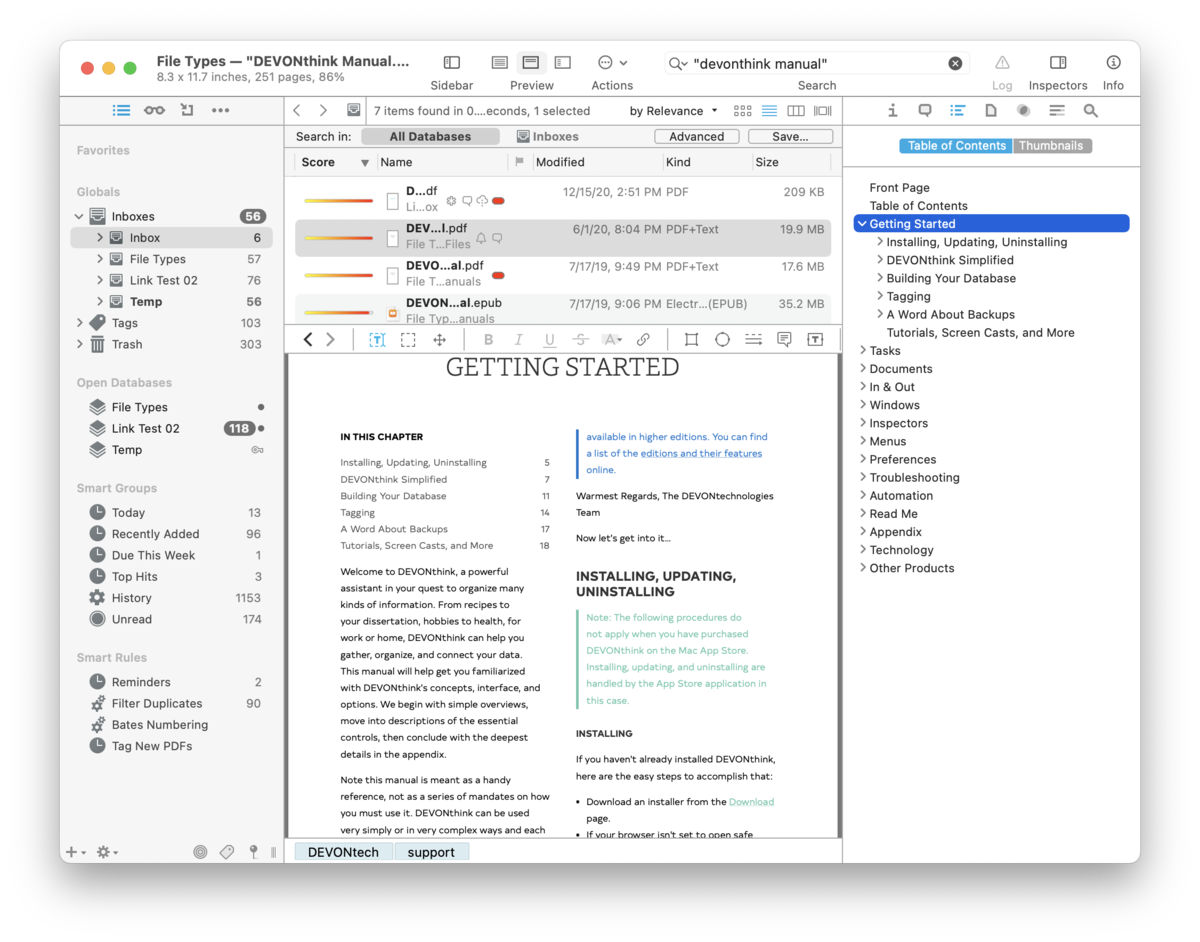This screenshot has height=942, width=1200.
Task: Open the sidebar import icon
Action: pos(187,110)
